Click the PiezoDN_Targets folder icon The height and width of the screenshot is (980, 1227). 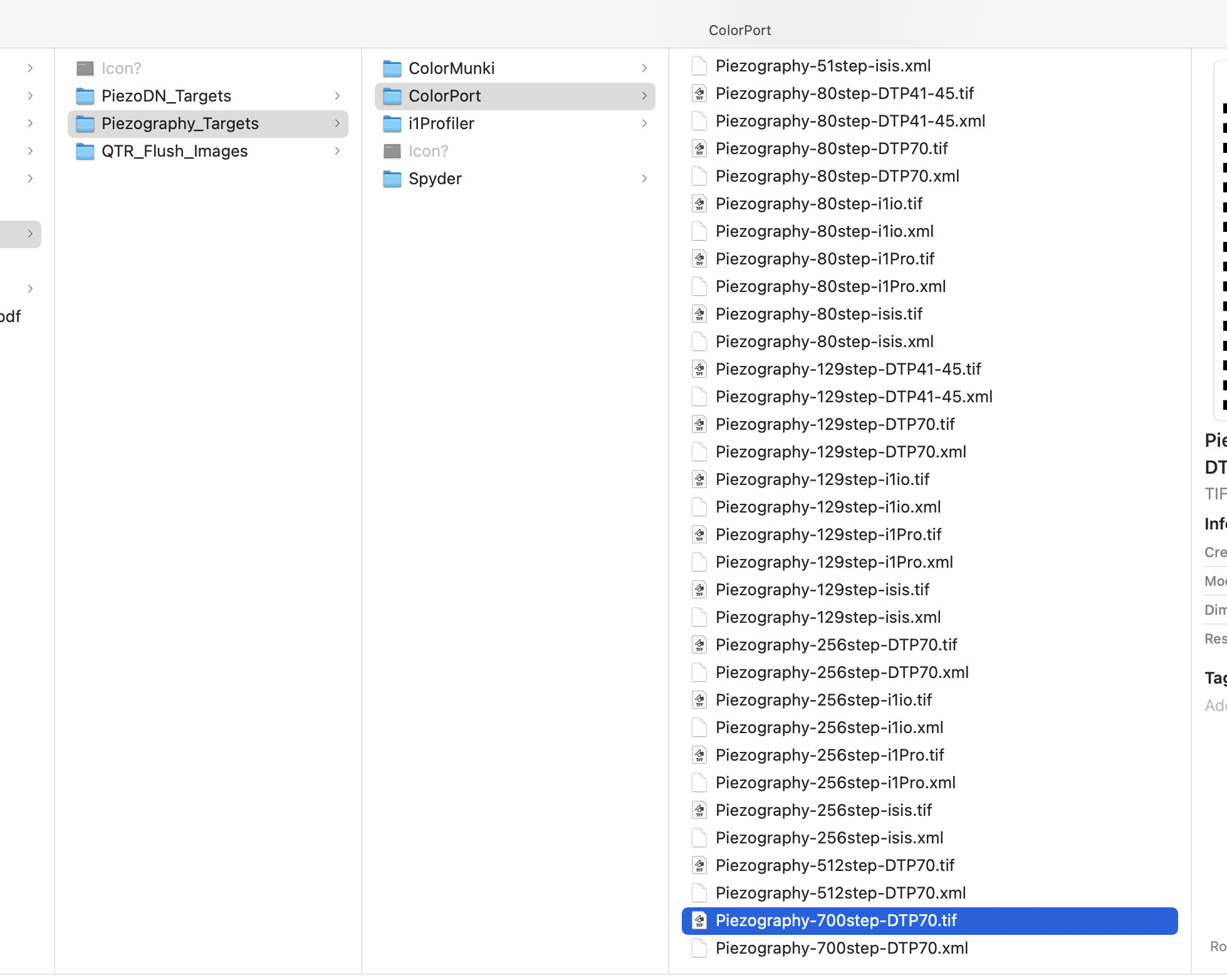point(85,96)
